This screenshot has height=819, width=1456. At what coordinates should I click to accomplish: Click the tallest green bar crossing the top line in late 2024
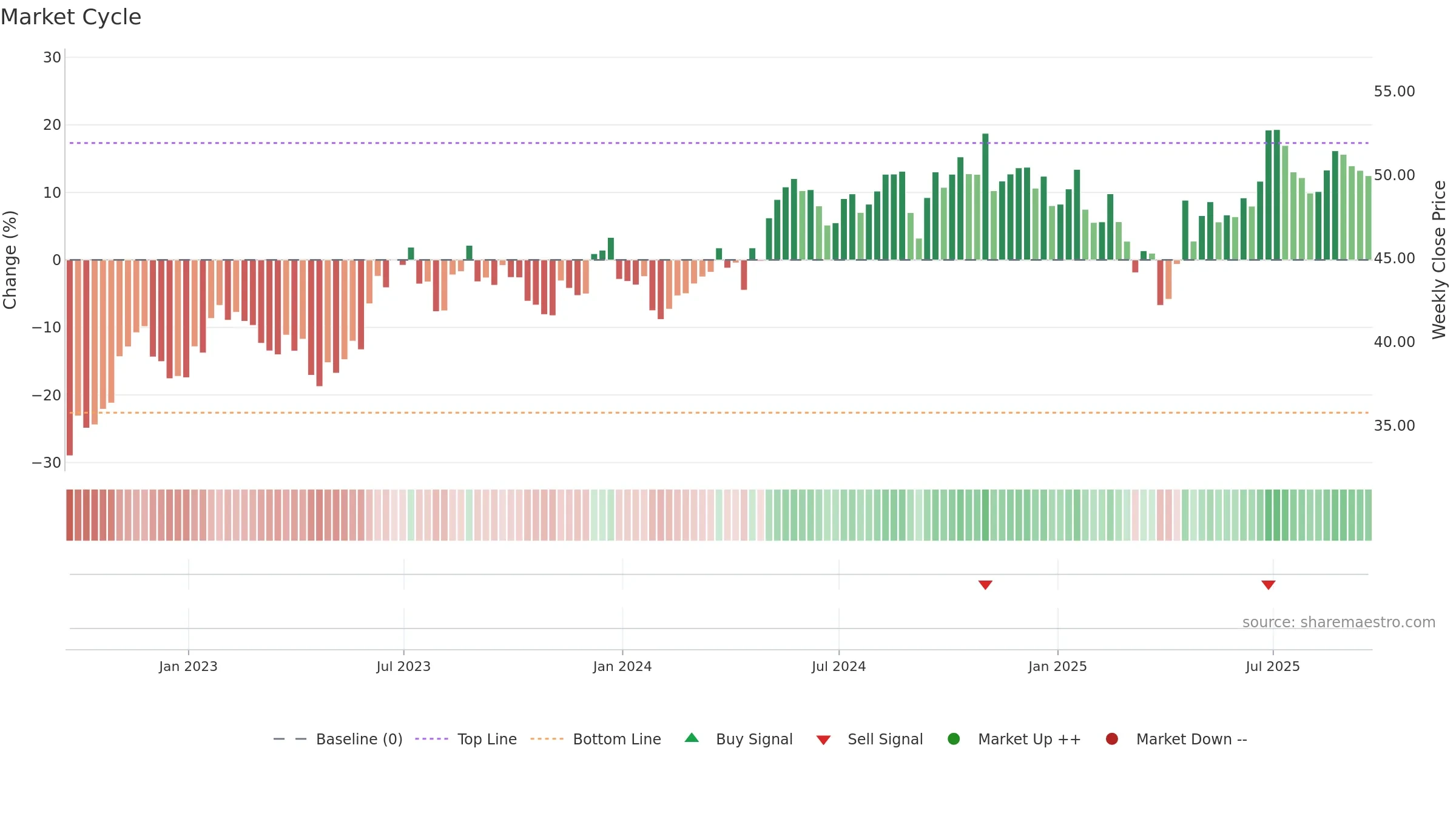point(985,197)
